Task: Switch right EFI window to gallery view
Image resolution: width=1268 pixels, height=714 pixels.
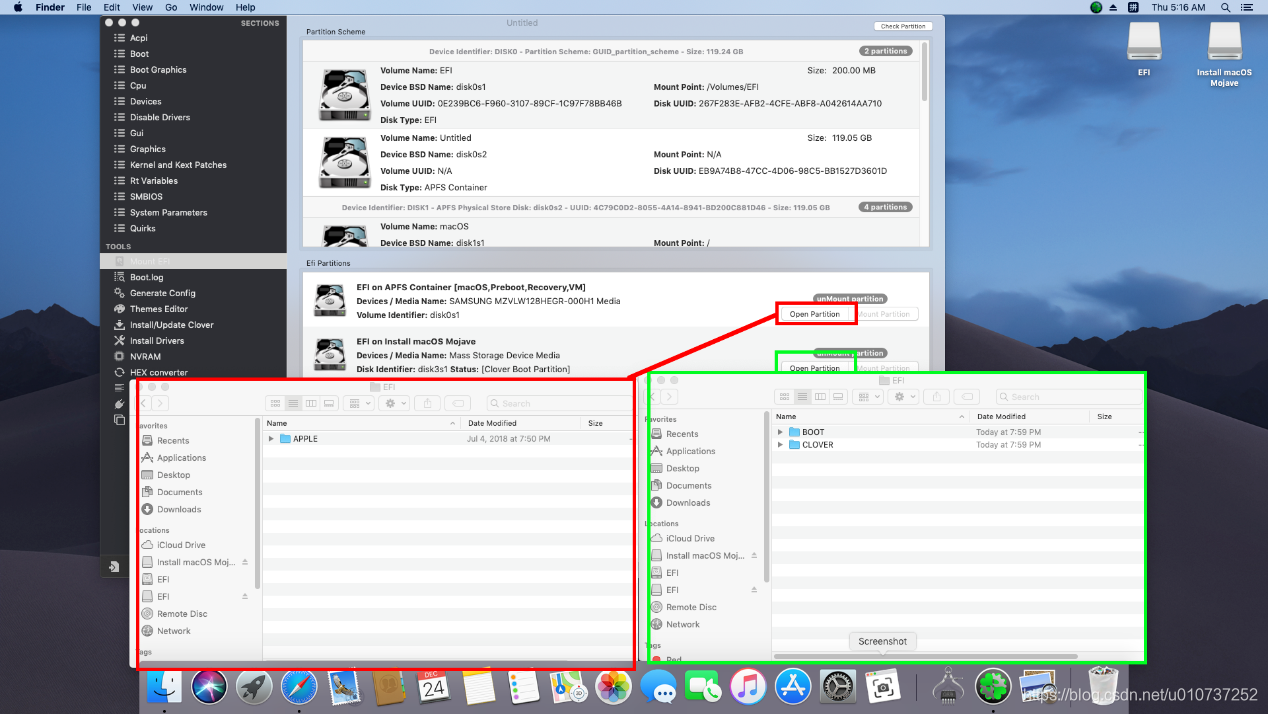Action: tap(838, 396)
